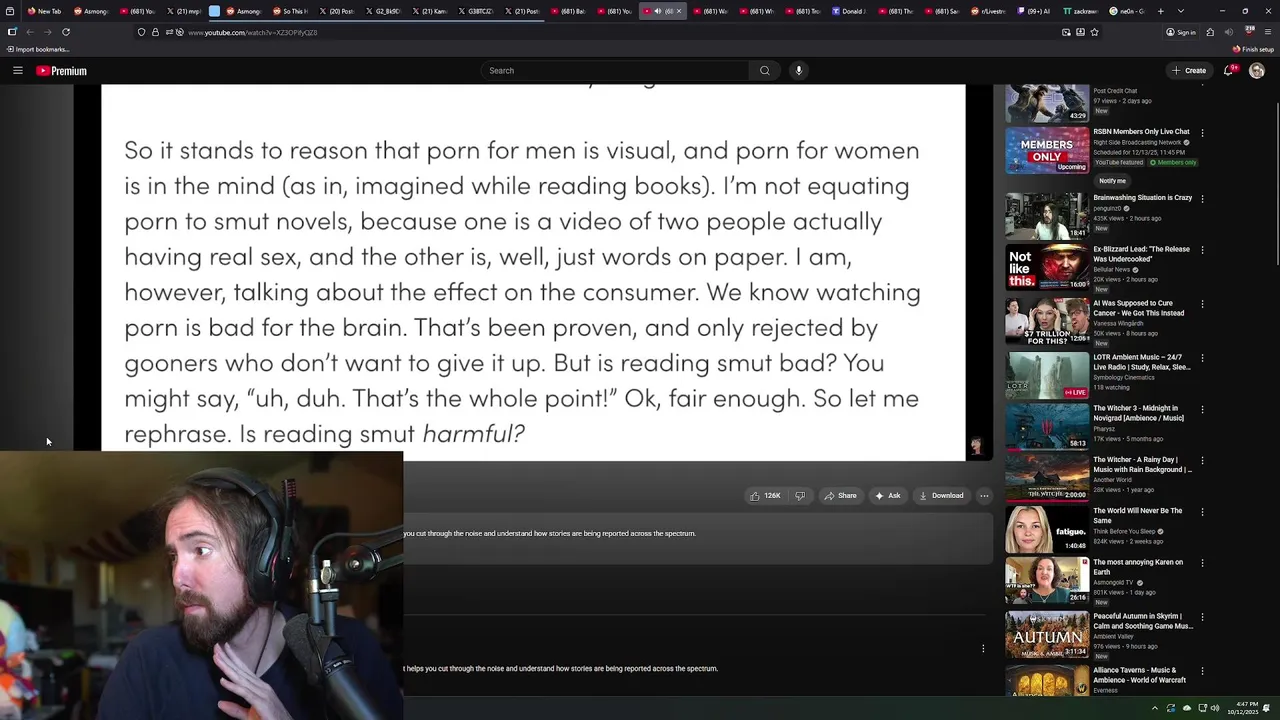
Task: Open the most annoying Karen thumbnail
Action: 1047,580
